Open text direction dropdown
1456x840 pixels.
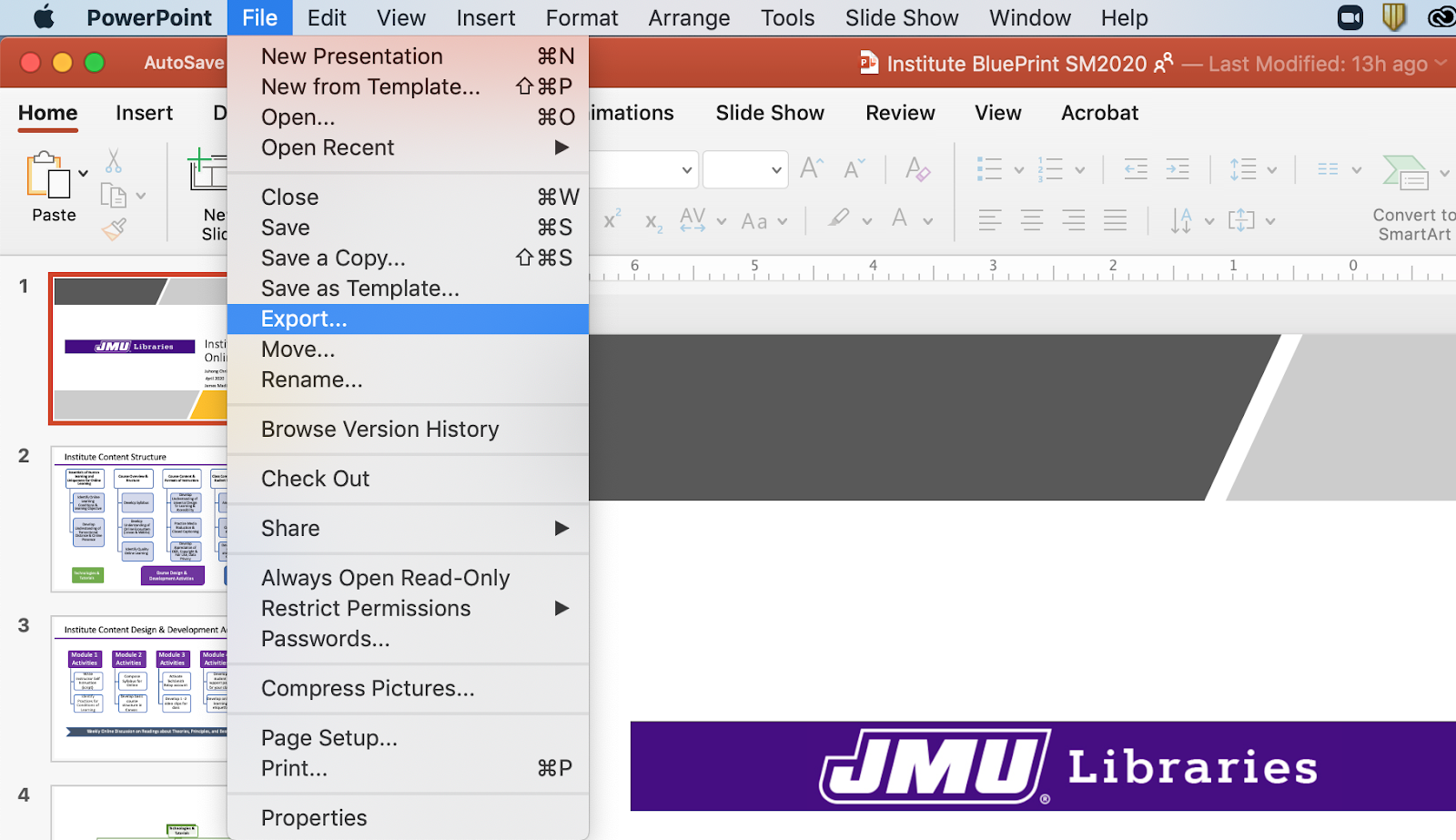click(1209, 221)
